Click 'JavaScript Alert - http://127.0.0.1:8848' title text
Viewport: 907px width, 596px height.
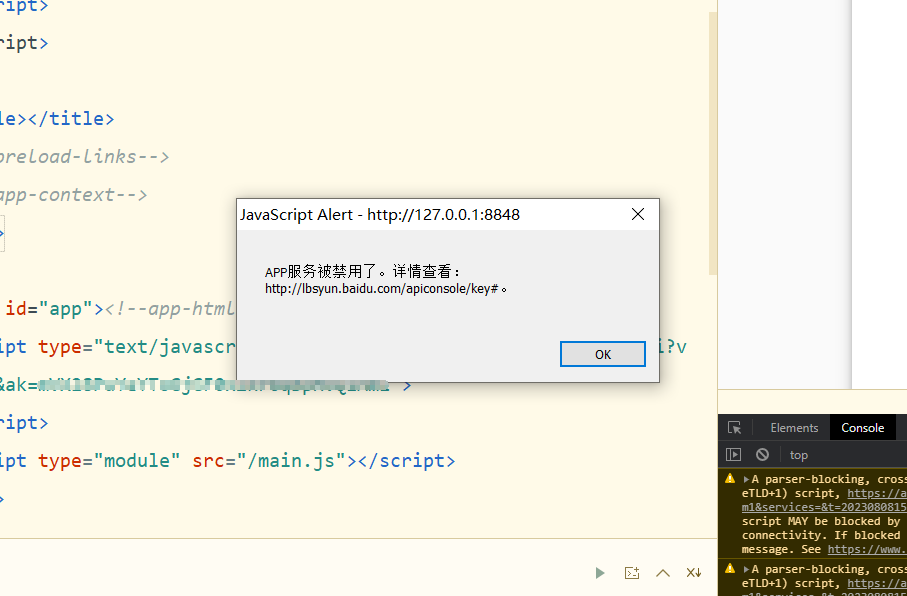tap(380, 215)
